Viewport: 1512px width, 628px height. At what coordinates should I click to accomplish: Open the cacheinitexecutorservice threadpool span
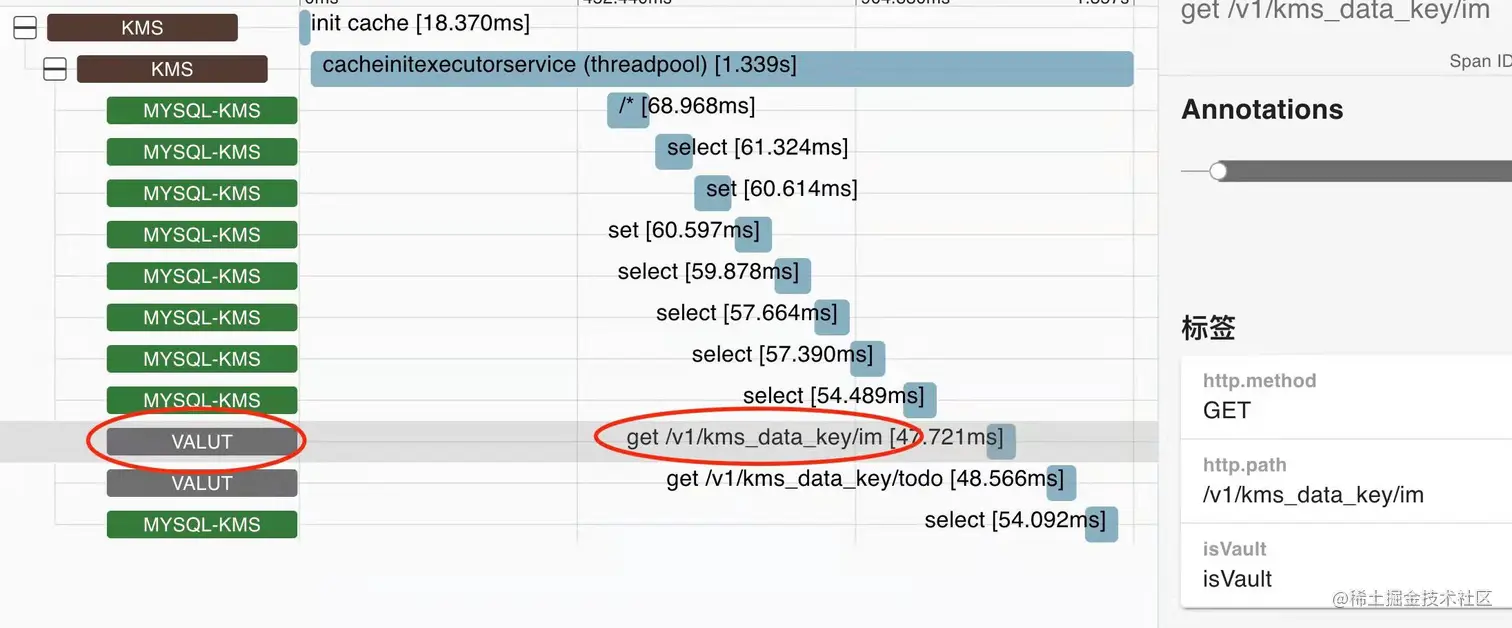[722, 69]
